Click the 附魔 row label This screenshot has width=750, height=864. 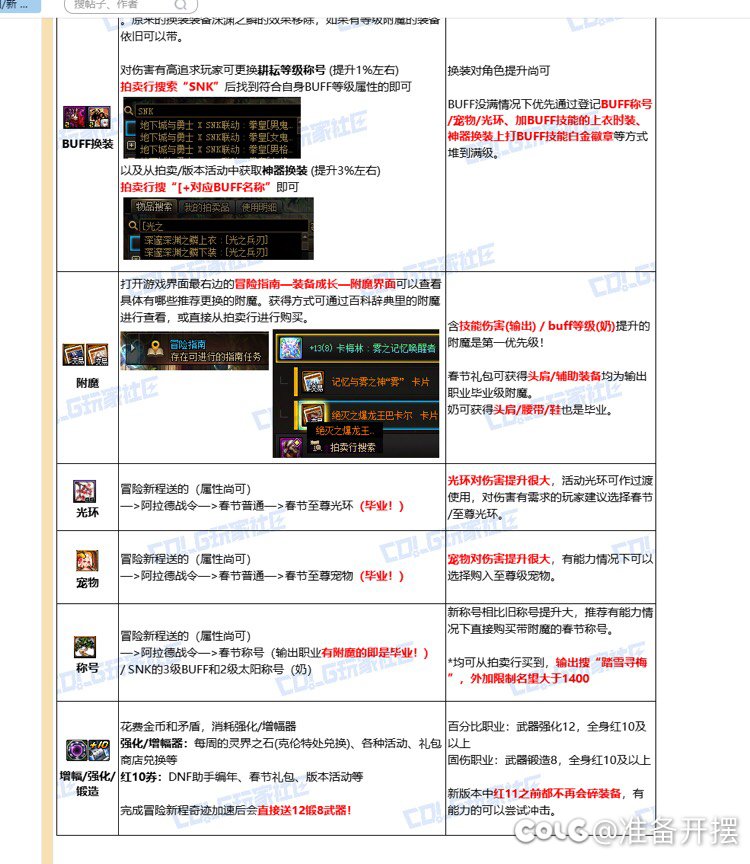(87, 382)
